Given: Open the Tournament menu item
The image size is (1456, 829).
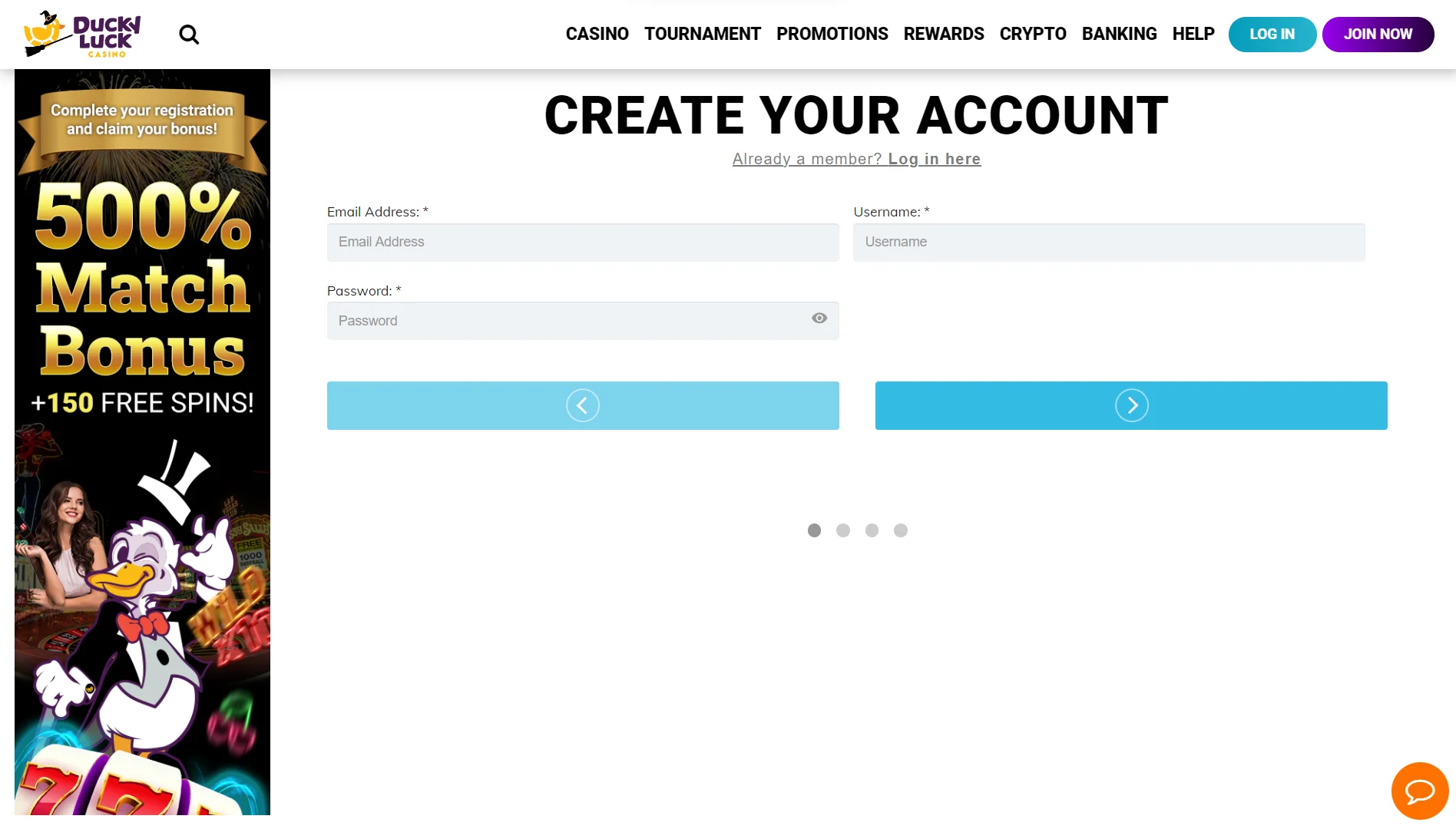Looking at the screenshot, I should (702, 35).
